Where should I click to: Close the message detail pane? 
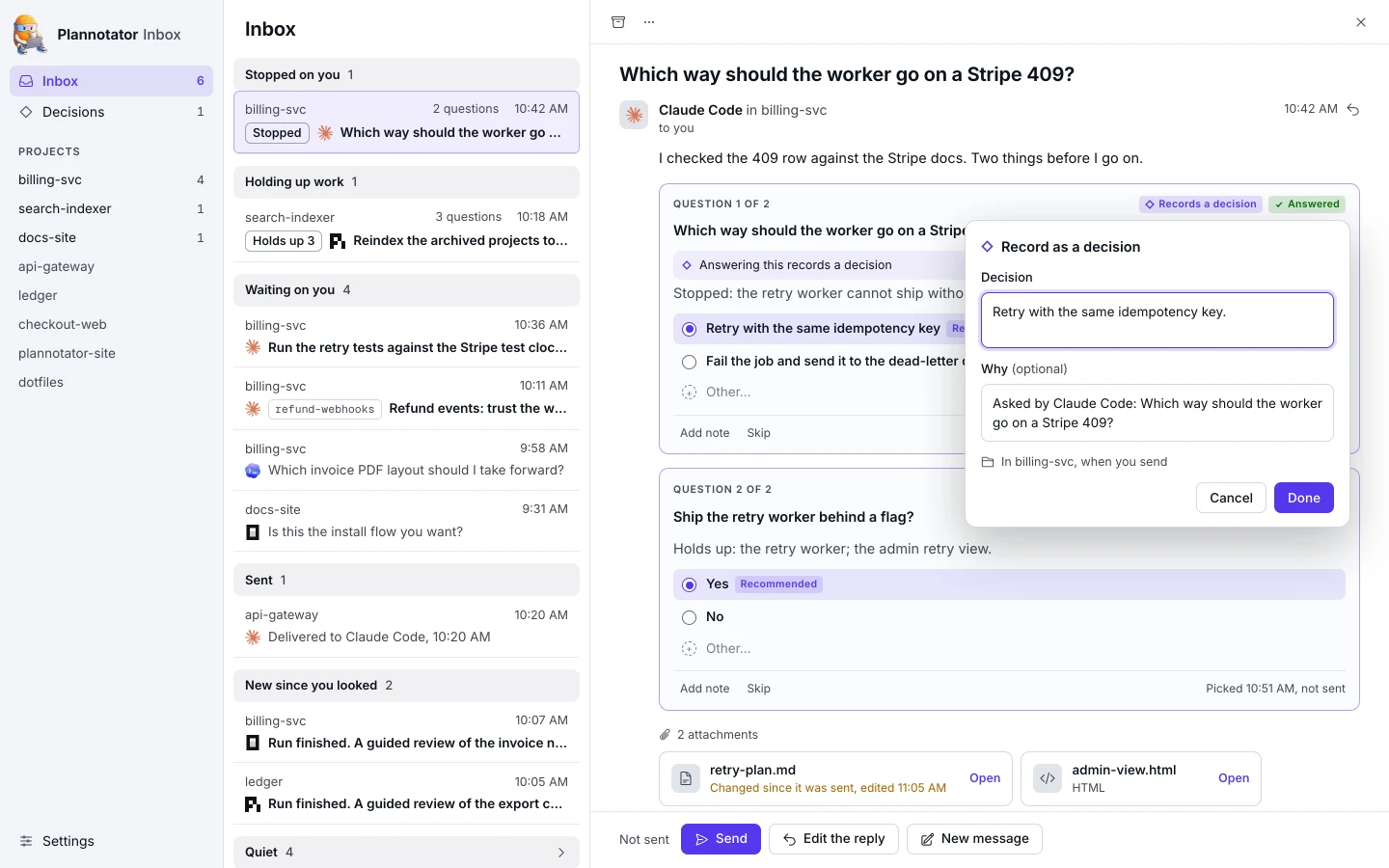(x=1361, y=22)
